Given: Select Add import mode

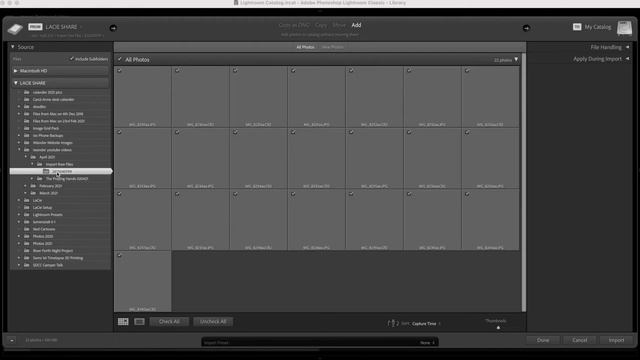Looking at the screenshot, I should (356, 25).
